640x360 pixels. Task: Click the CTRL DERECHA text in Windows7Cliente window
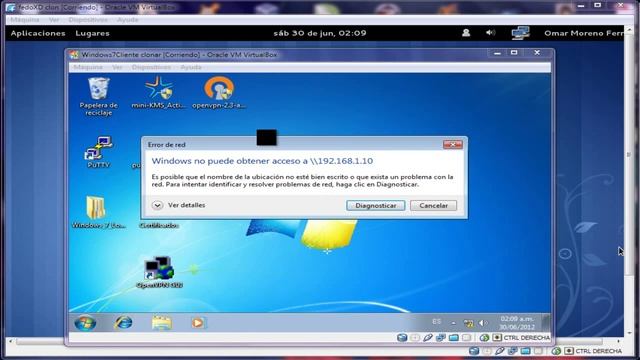(x=527, y=338)
